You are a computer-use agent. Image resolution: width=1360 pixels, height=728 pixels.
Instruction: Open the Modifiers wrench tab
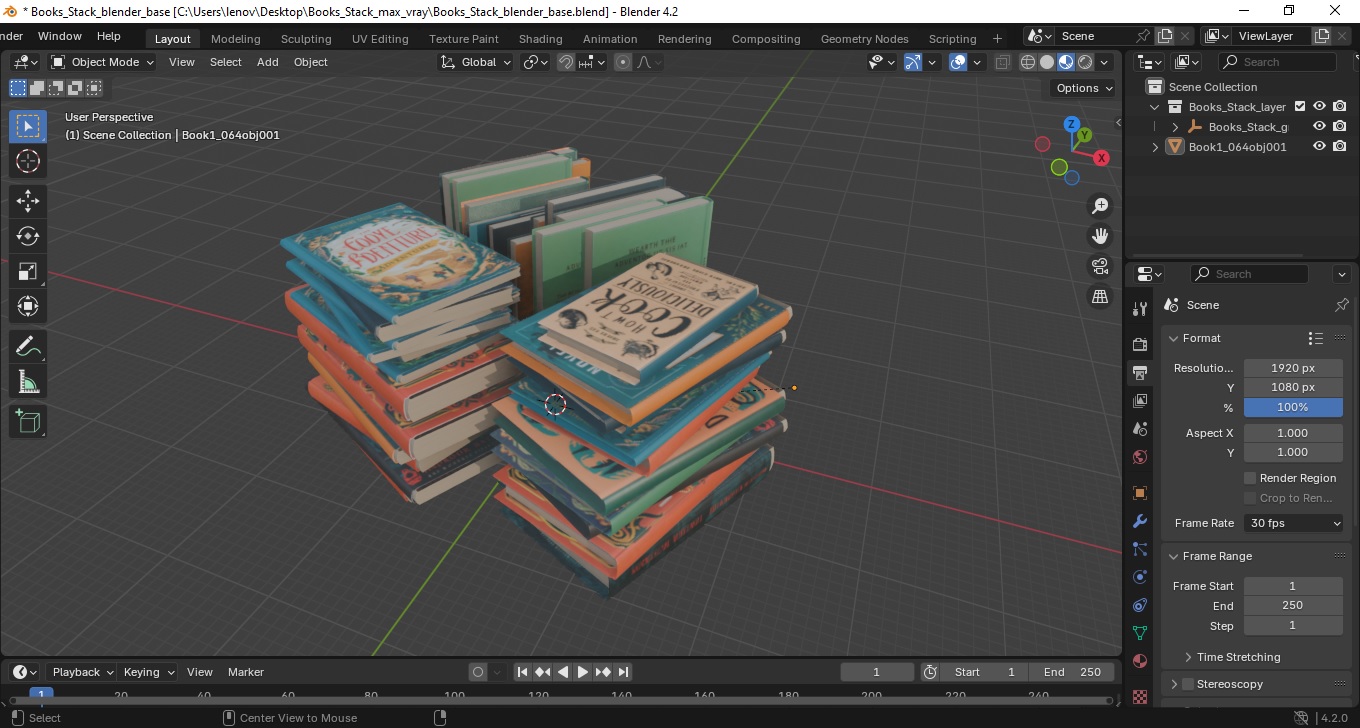point(1140,521)
